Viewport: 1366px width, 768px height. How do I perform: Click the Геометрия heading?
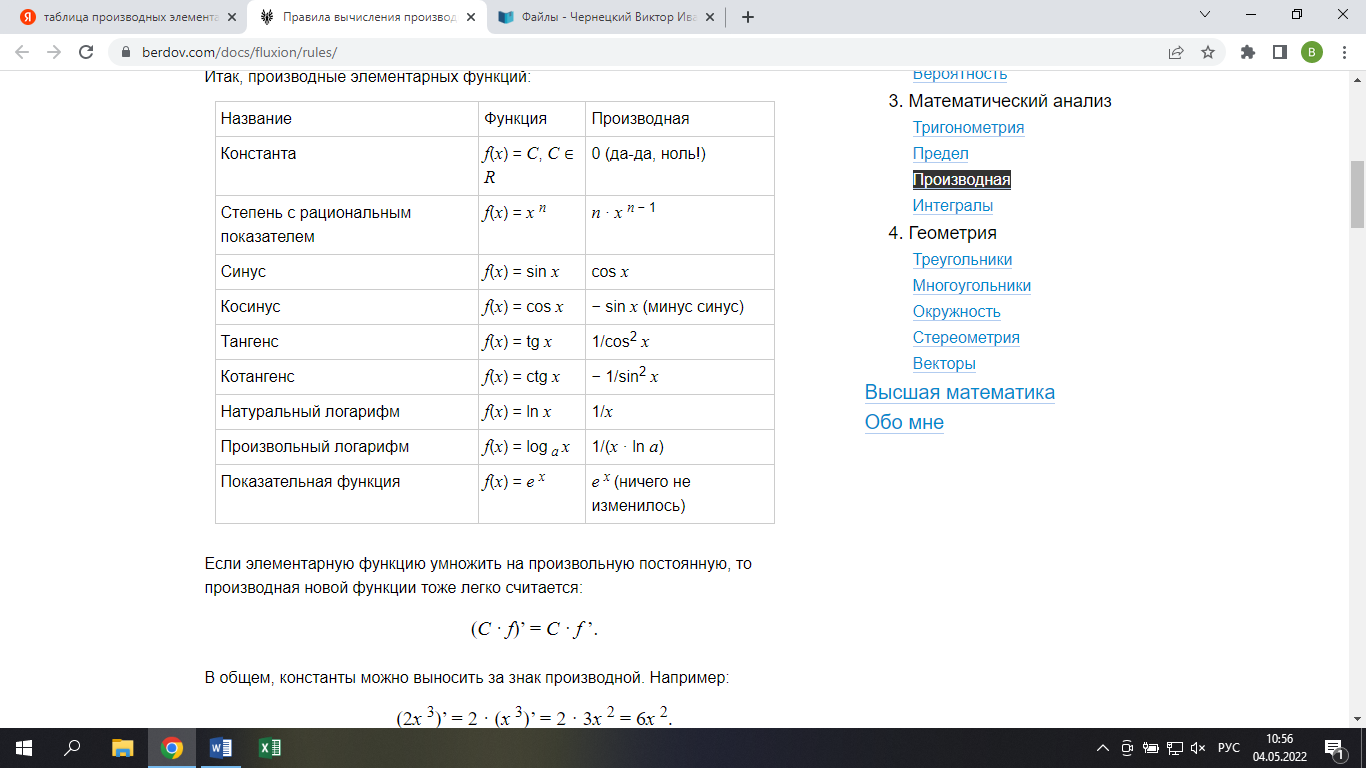click(952, 233)
